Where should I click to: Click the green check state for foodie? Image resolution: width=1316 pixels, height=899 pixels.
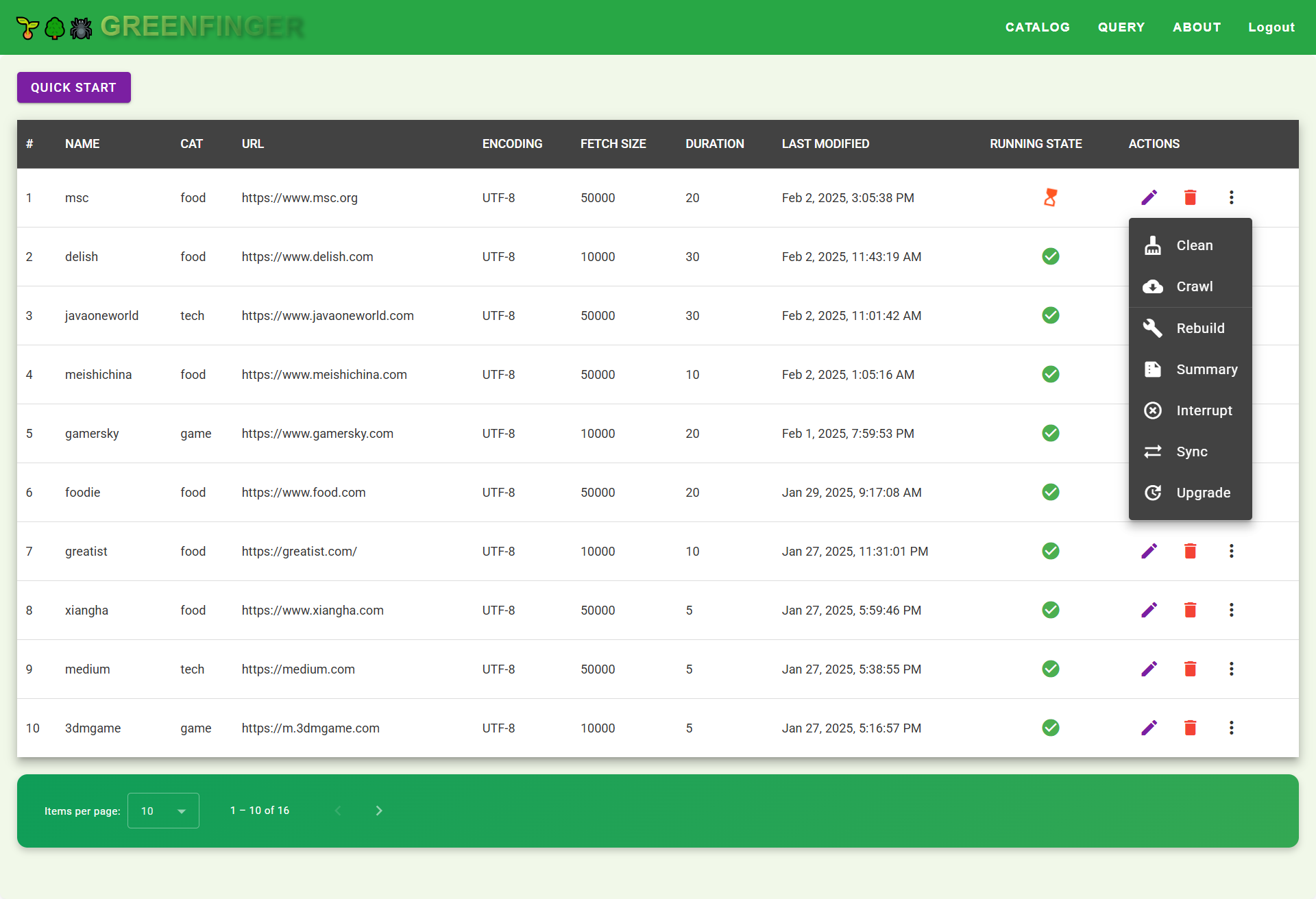[1051, 492]
